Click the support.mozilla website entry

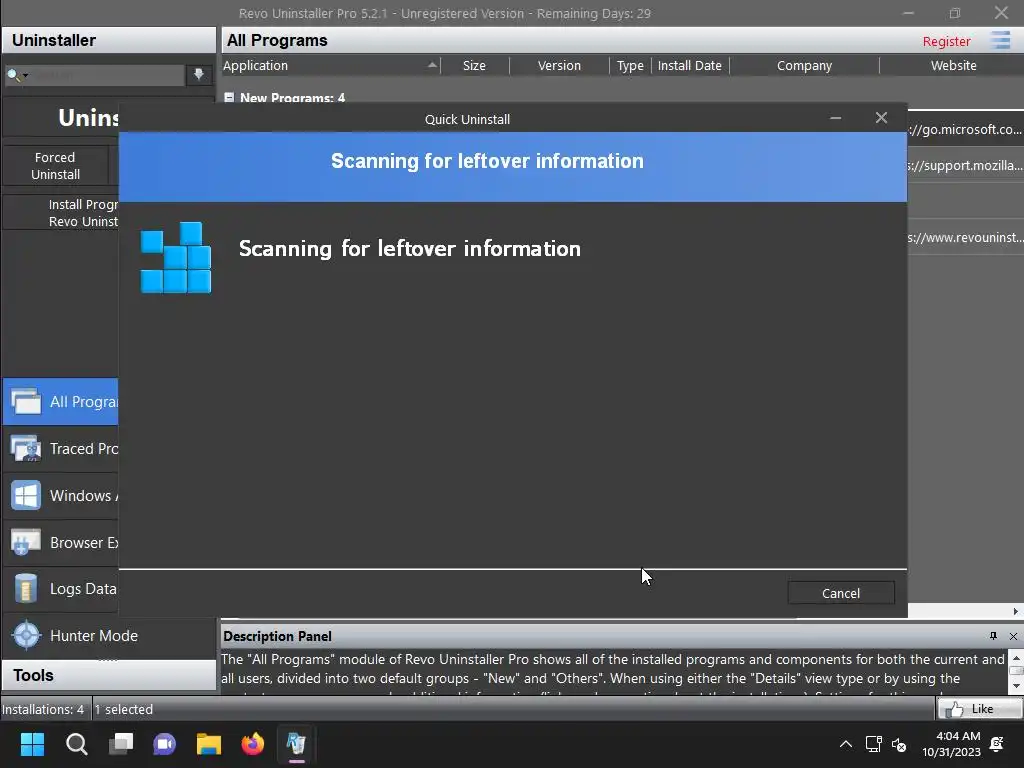coord(965,165)
